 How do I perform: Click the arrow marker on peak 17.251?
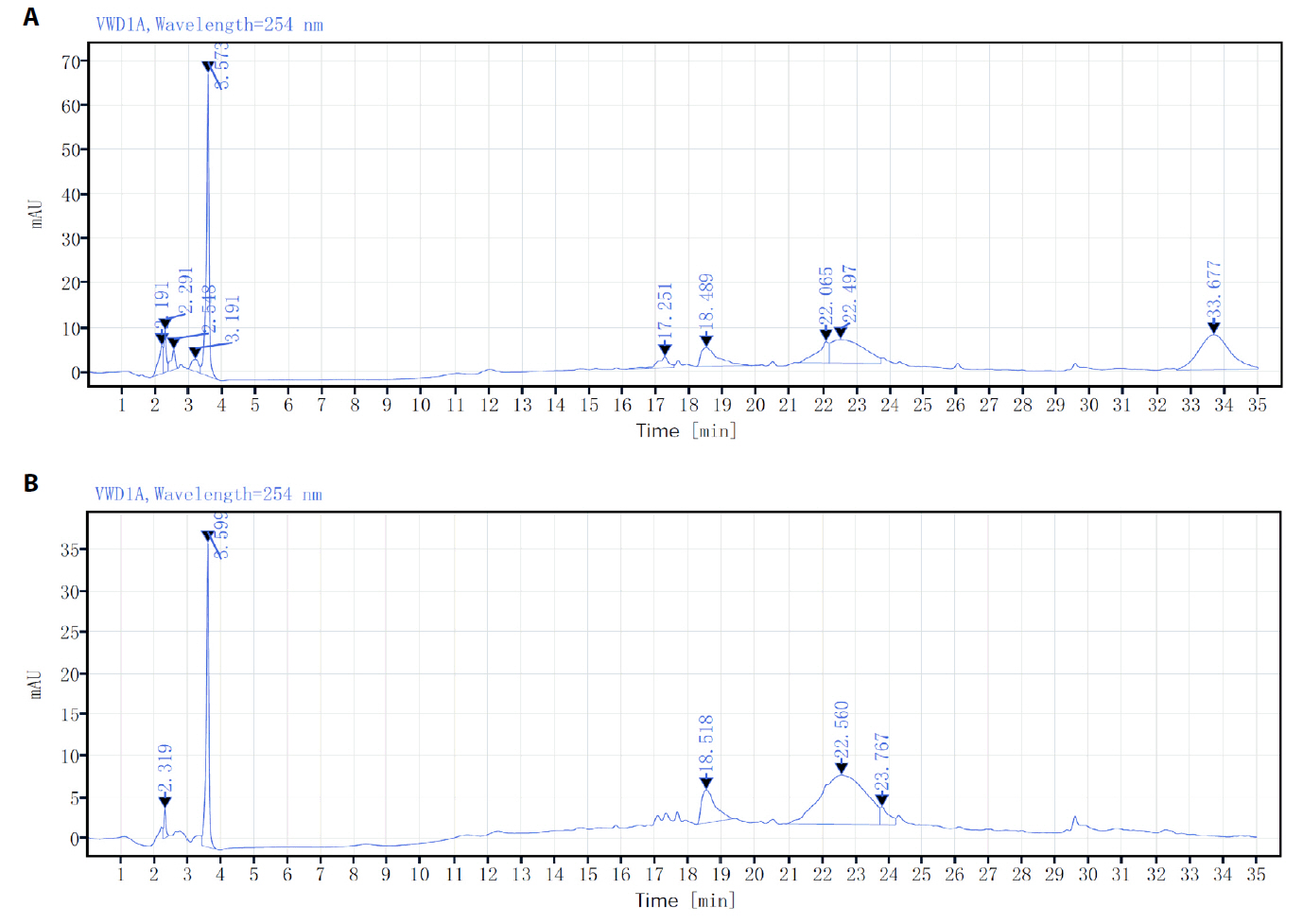click(663, 350)
